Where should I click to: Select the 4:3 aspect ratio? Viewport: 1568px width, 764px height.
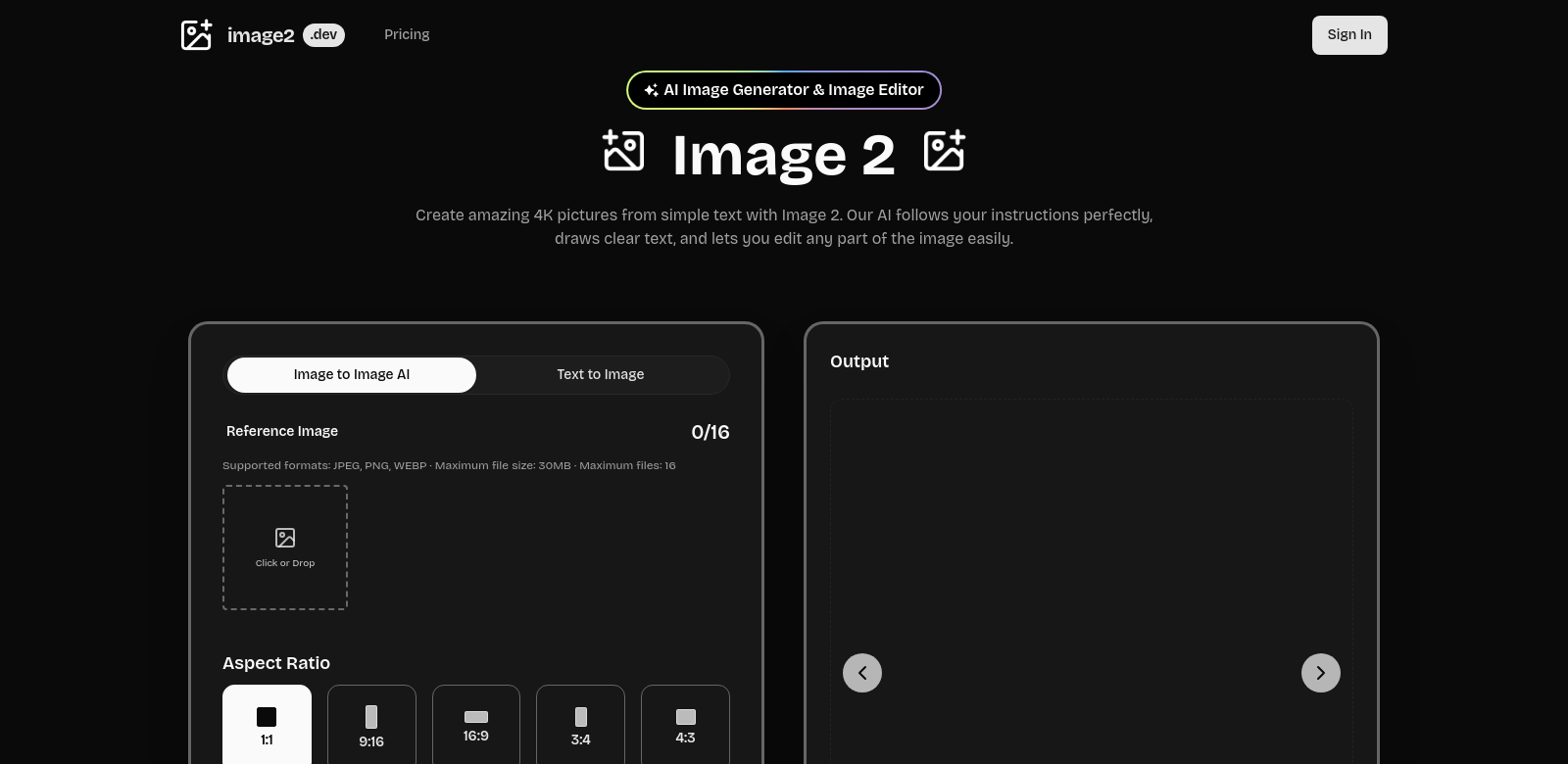[x=685, y=725]
